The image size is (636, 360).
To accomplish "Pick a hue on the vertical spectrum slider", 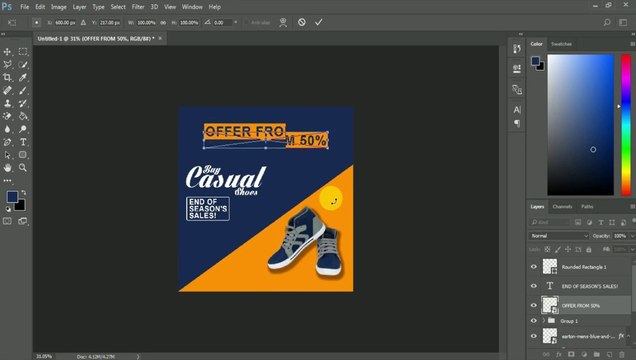I will 626,125.
